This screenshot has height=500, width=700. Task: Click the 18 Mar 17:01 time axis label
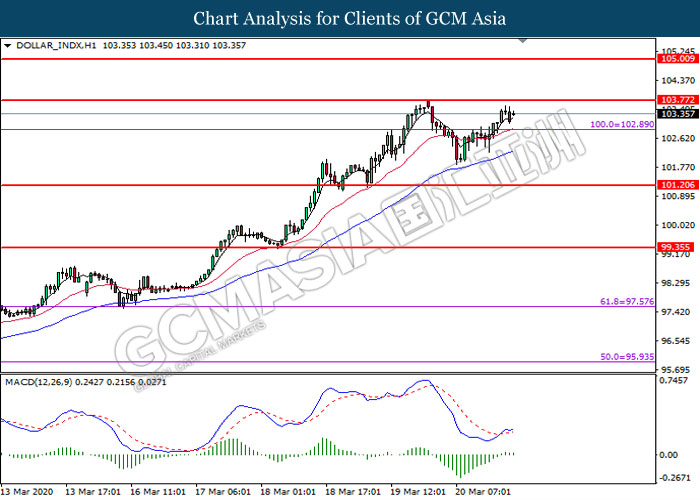point(353,492)
